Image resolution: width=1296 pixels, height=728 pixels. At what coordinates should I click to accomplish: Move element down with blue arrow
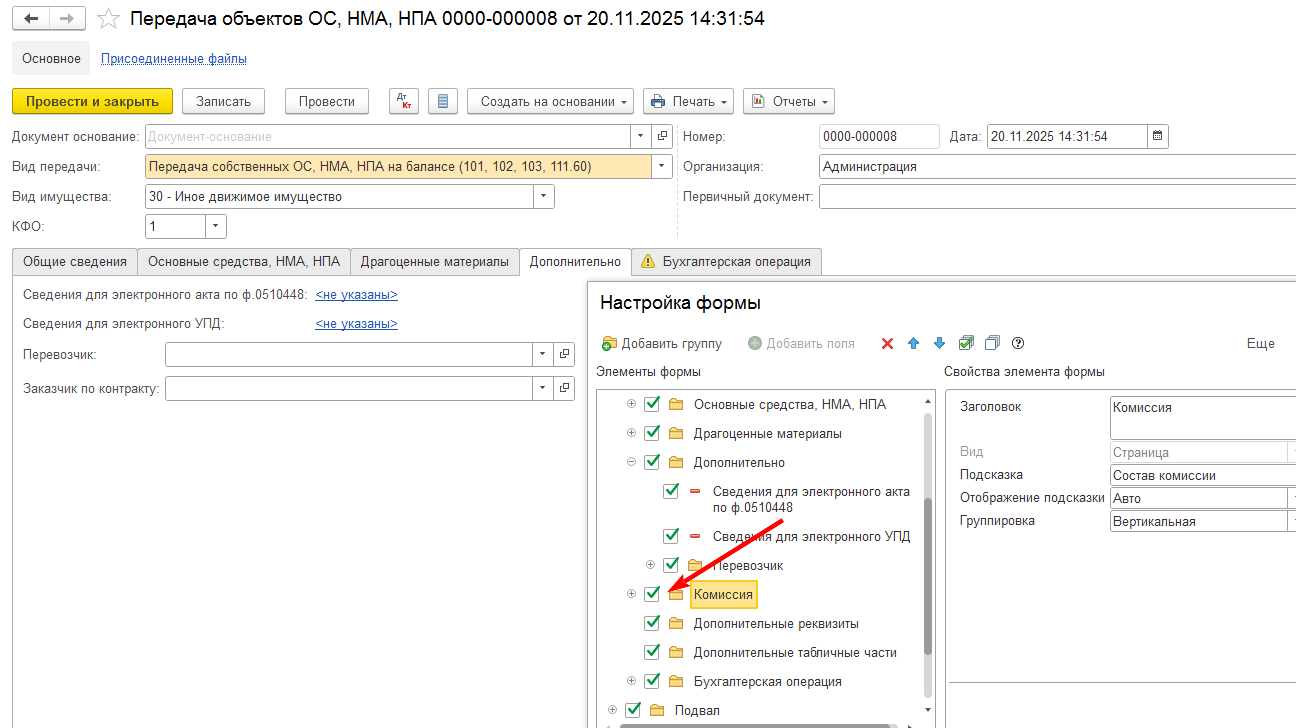coord(939,343)
